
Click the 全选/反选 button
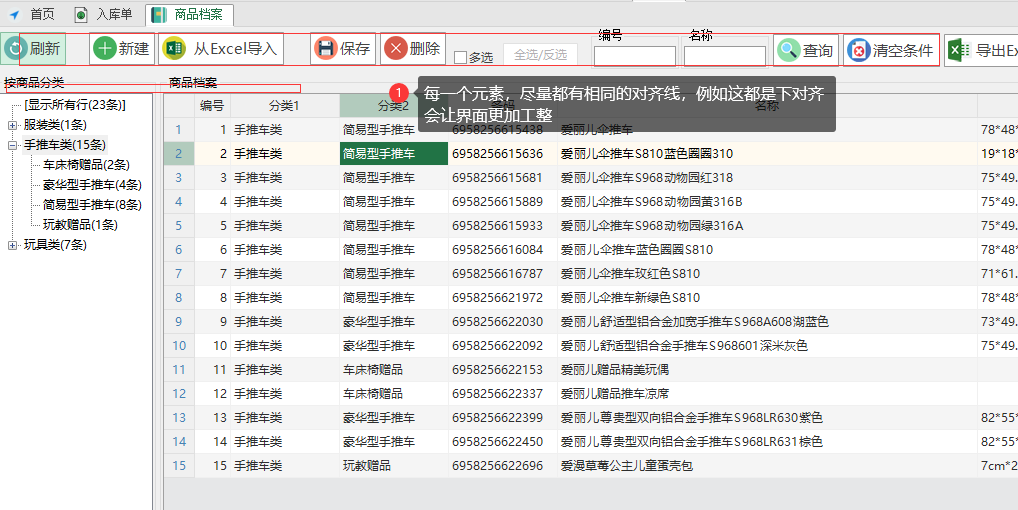[x=540, y=55]
